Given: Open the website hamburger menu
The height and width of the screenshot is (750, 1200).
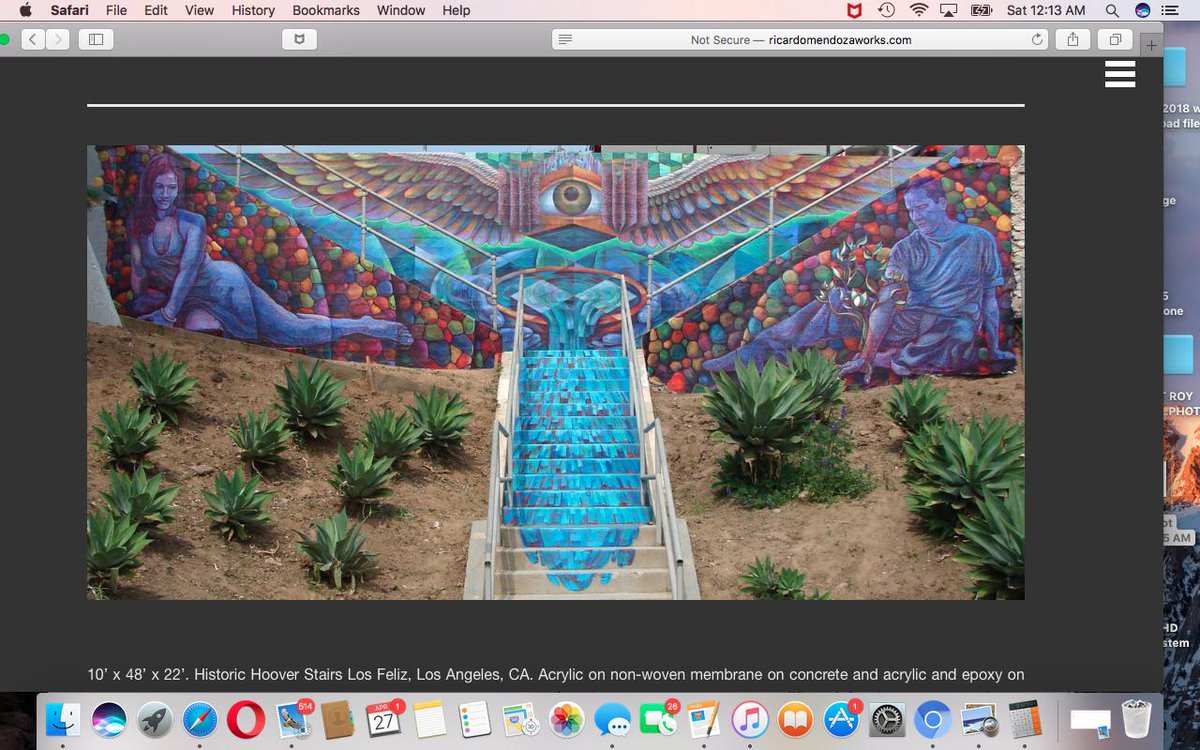Looking at the screenshot, I should point(1120,74).
